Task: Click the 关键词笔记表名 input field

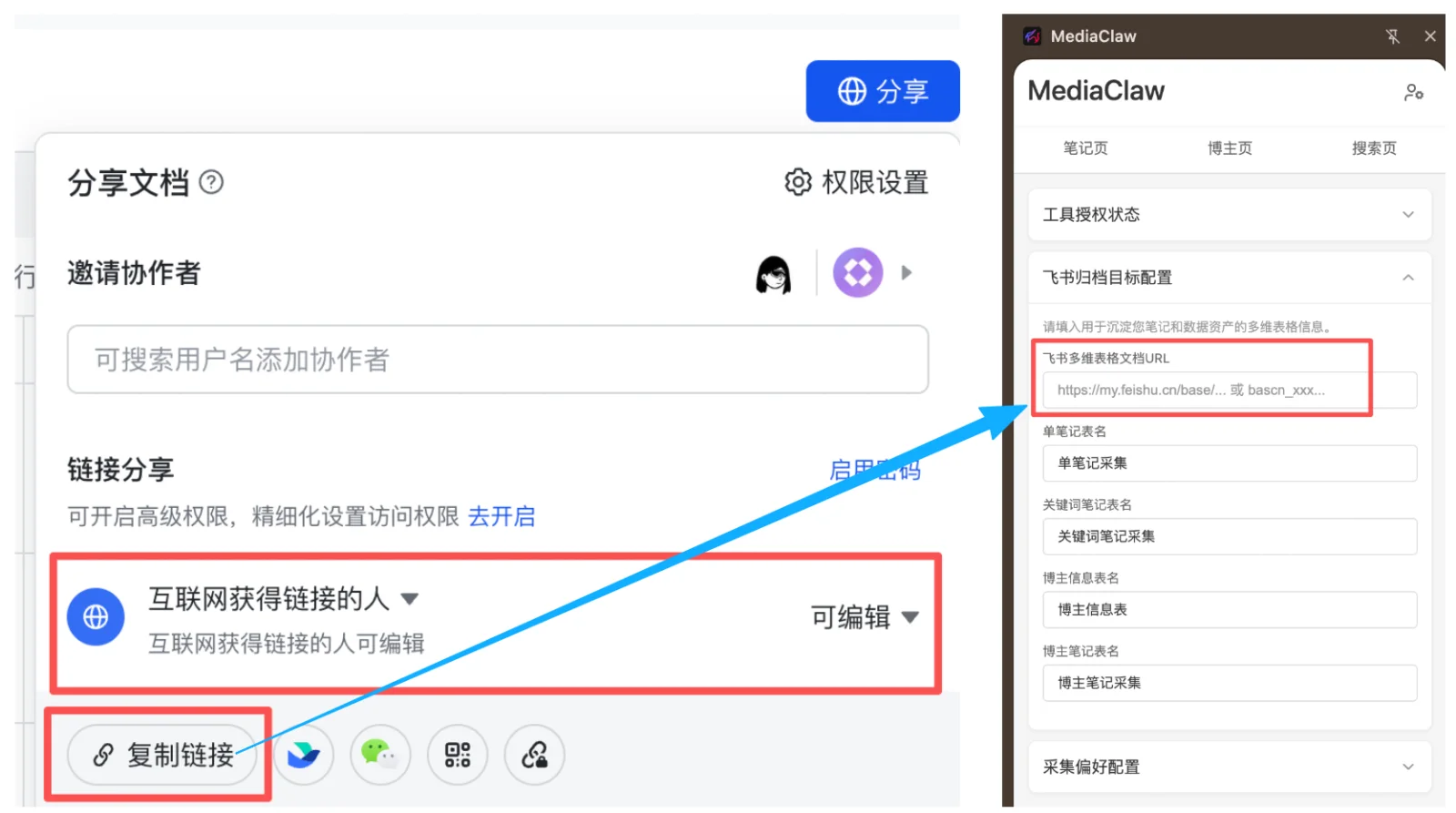Action: [x=1229, y=537]
